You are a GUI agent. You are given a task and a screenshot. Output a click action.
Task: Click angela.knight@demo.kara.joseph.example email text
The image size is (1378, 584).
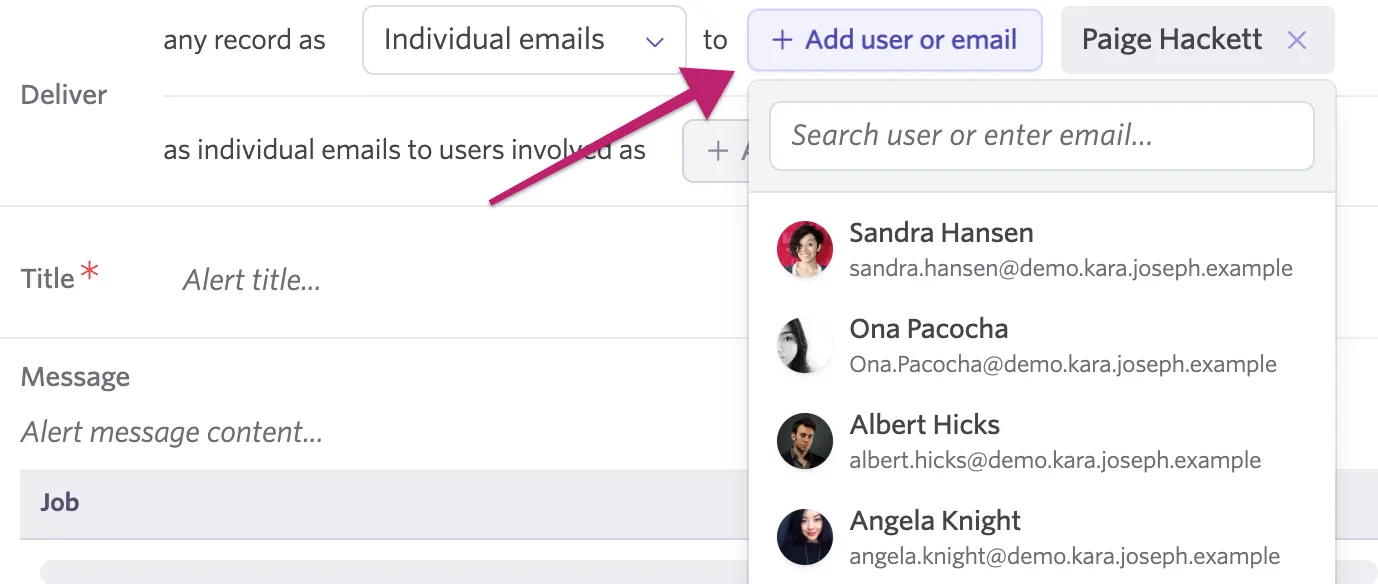click(1064, 556)
